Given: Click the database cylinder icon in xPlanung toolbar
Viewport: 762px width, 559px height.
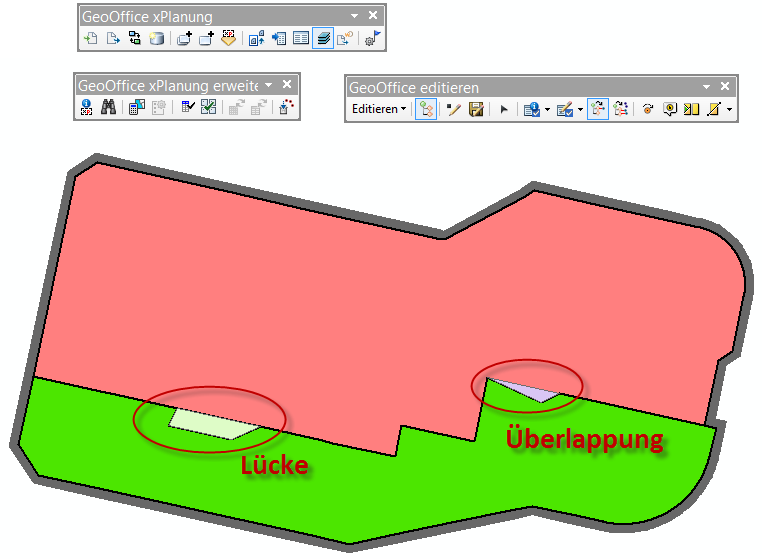Looking at the screenshot, I should [156, 39].
